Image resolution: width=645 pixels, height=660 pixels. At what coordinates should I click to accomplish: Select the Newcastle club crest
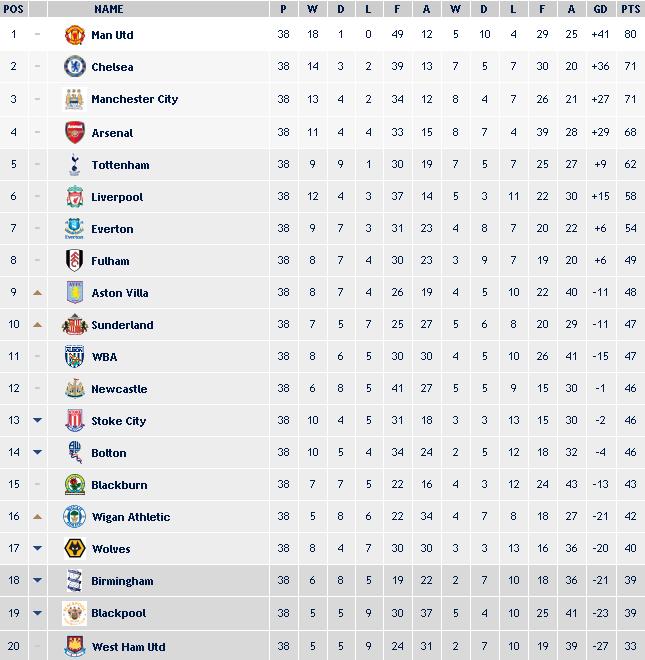(x=75, y=389)
